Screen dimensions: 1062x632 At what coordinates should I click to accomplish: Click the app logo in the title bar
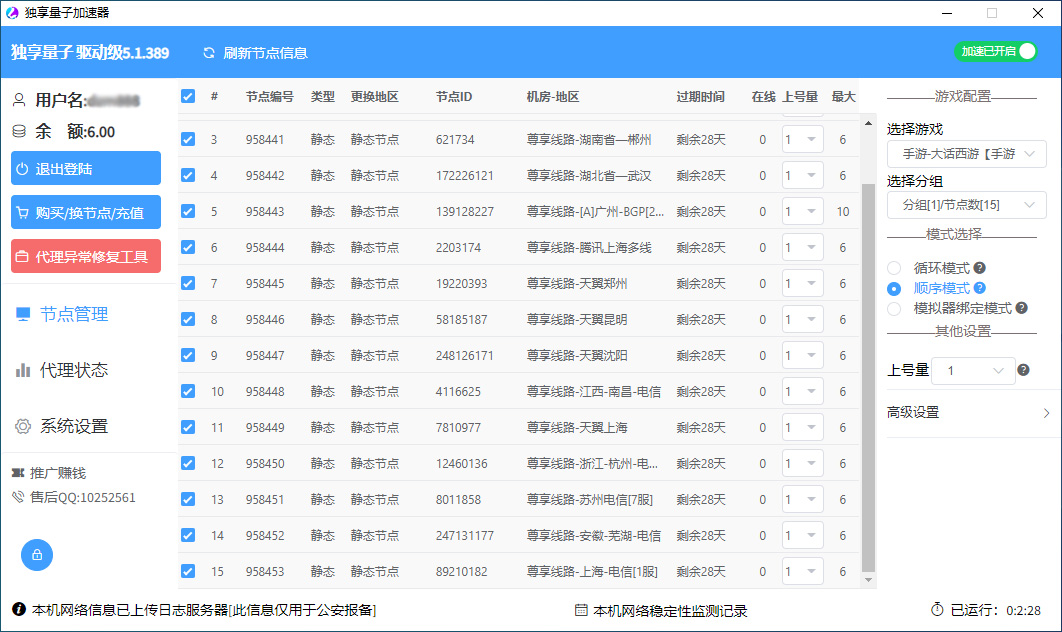(x=12, y=13)
